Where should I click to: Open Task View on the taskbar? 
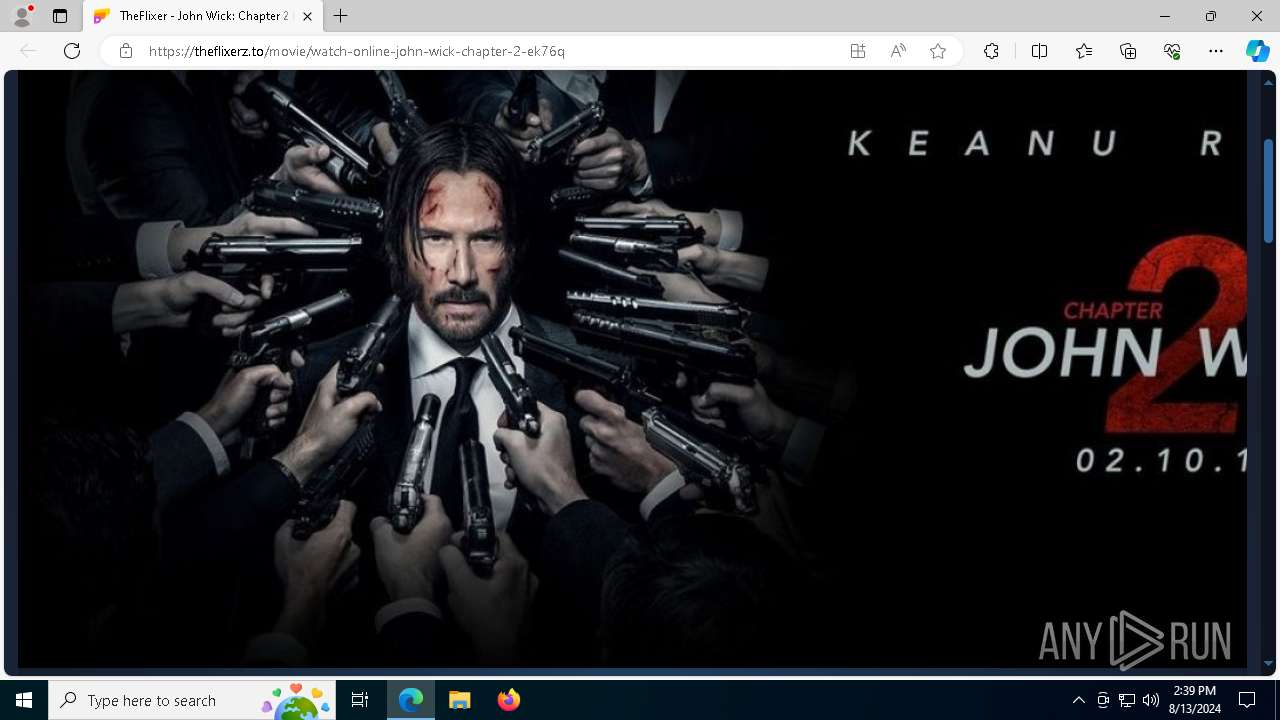pyautogui.click(x=360, y=700)
